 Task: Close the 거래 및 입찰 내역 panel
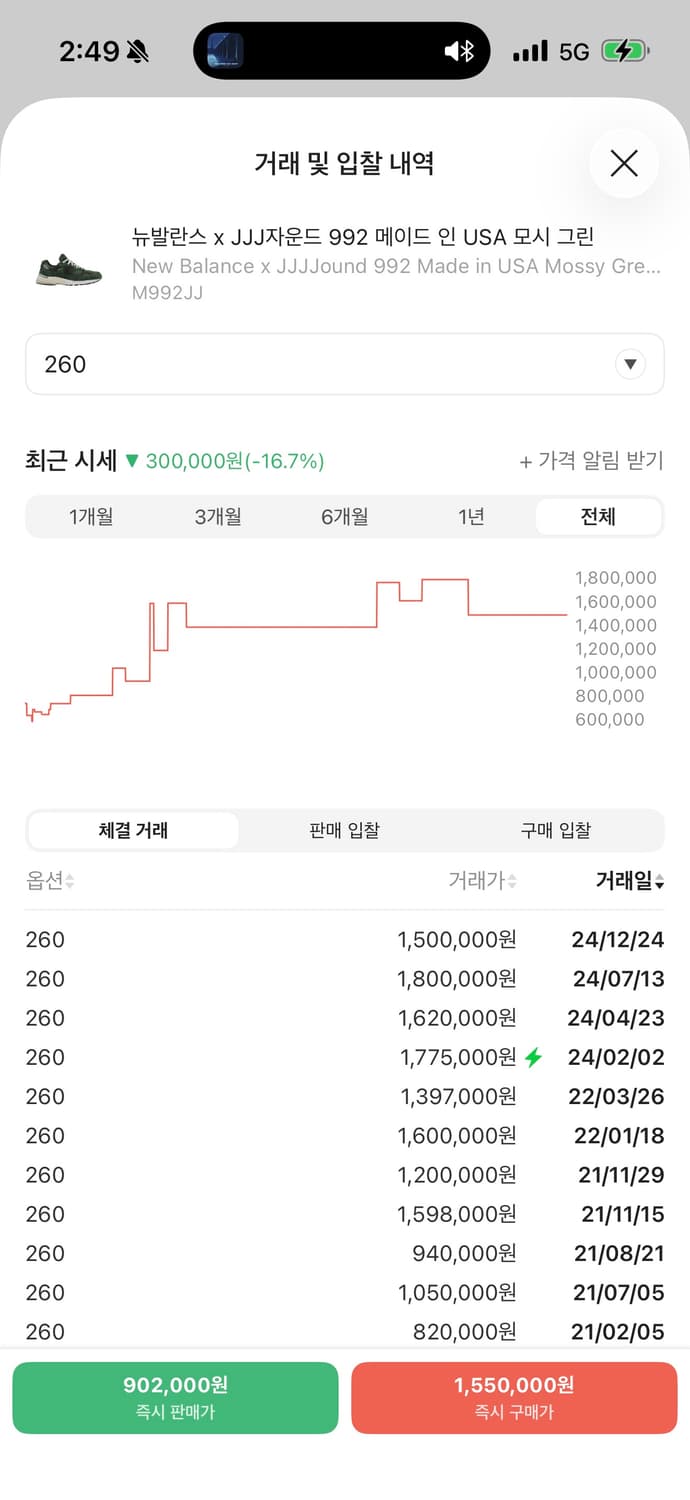624,163
